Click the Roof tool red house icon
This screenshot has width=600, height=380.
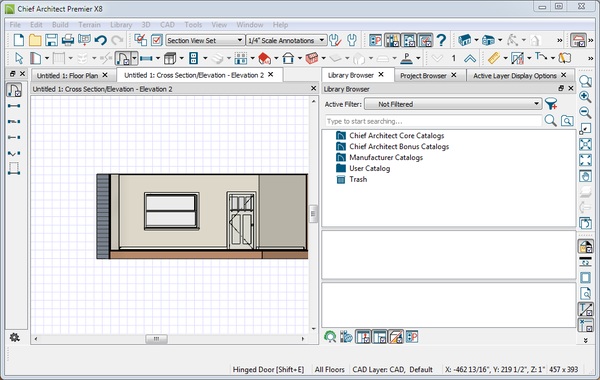pos(264,59)
